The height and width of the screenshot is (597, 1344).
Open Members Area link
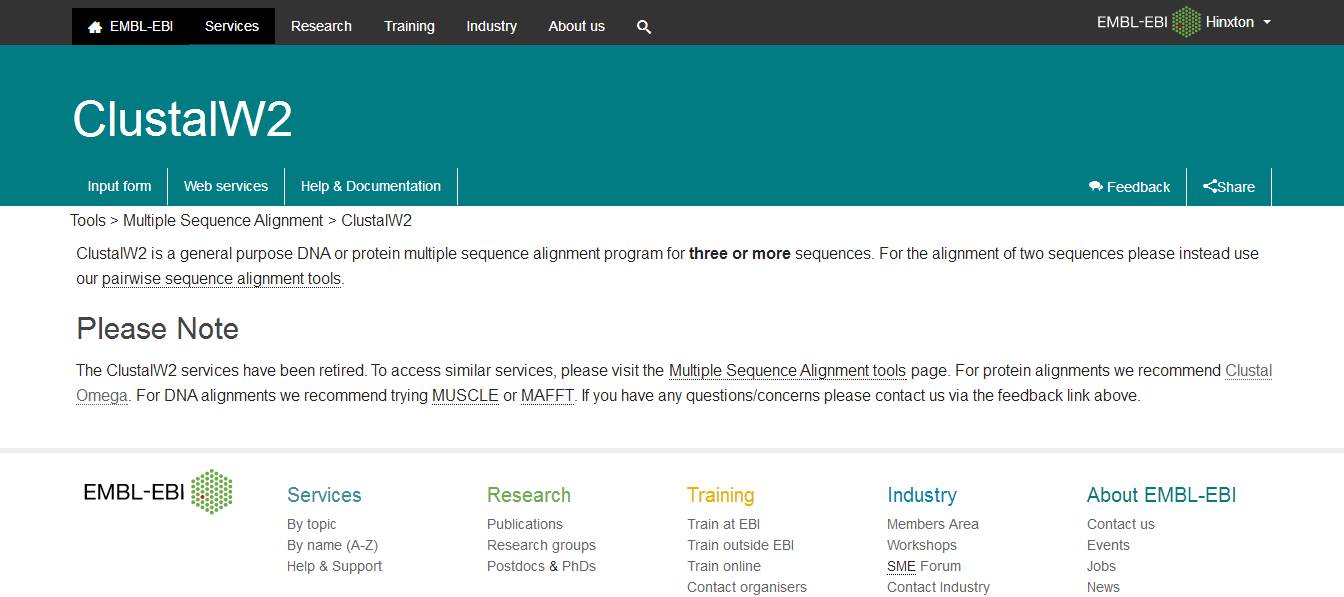[933, 524]
